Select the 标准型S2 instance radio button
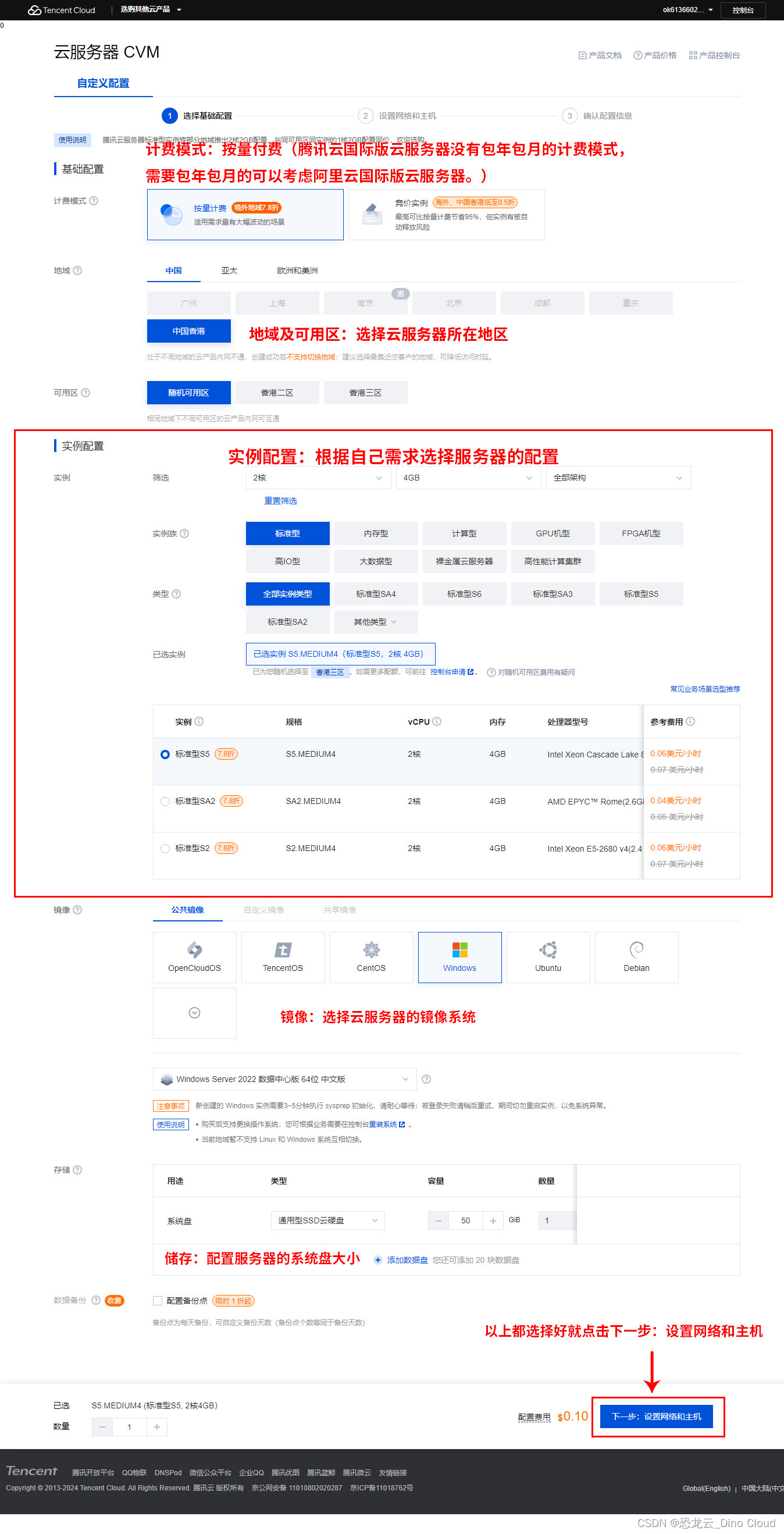784x1534 pixels. (x=166, y=849)
